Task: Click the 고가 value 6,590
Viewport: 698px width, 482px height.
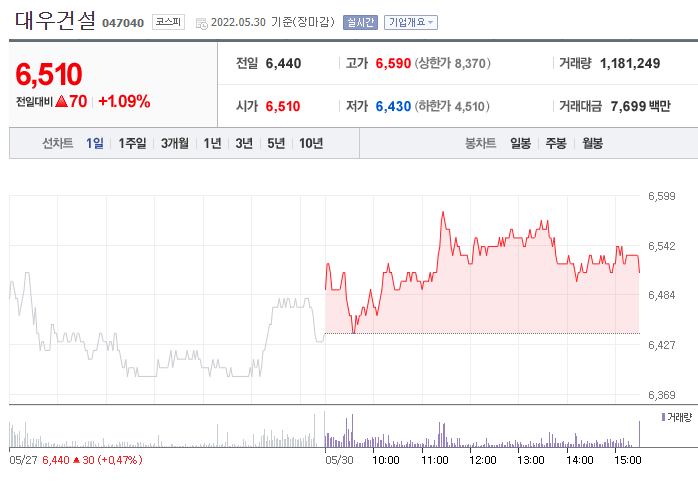Action: 393,64
